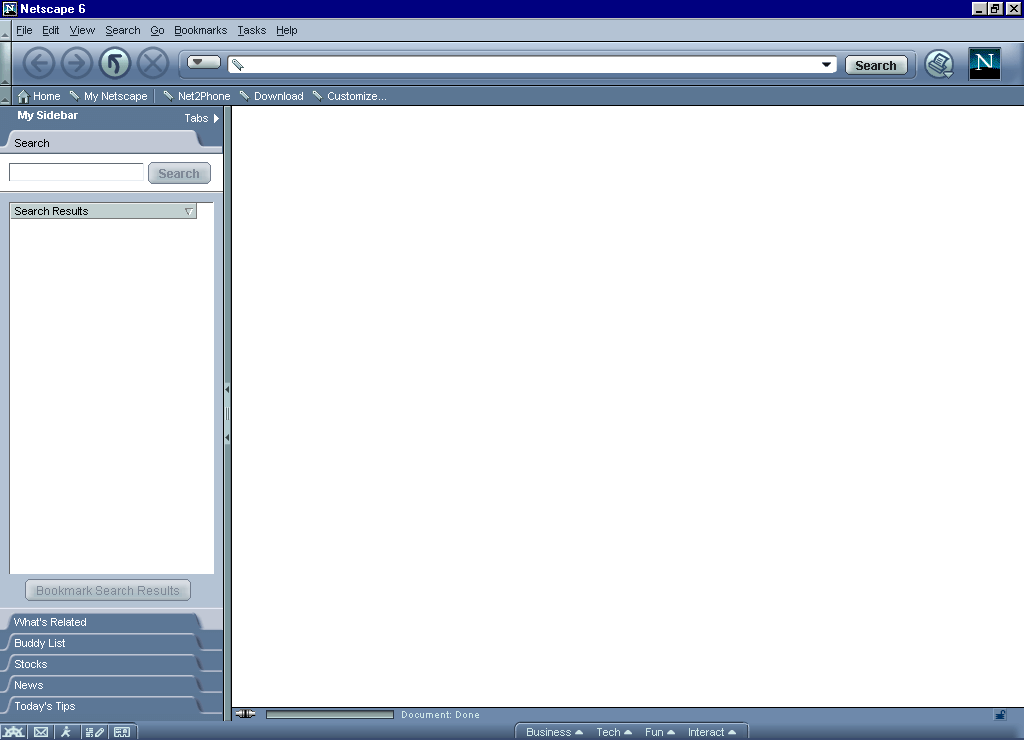The width and height of the screenshot is (1024, 740).
Task: Click the Search button beside the URL bar
Action: coord(876,65)
